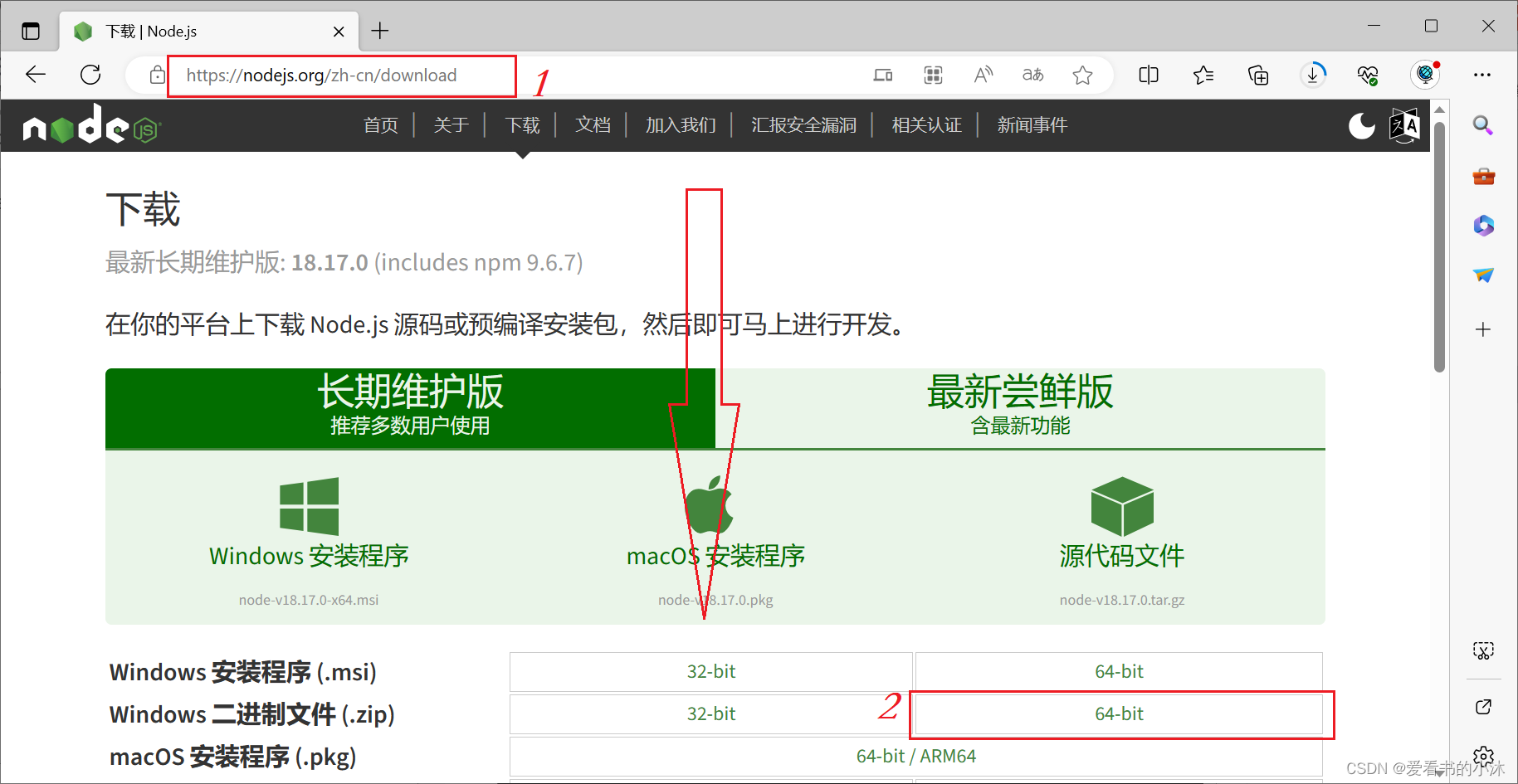Open browser essentials heart icon
The image size is (1518, 784).
pos(1368,75)
